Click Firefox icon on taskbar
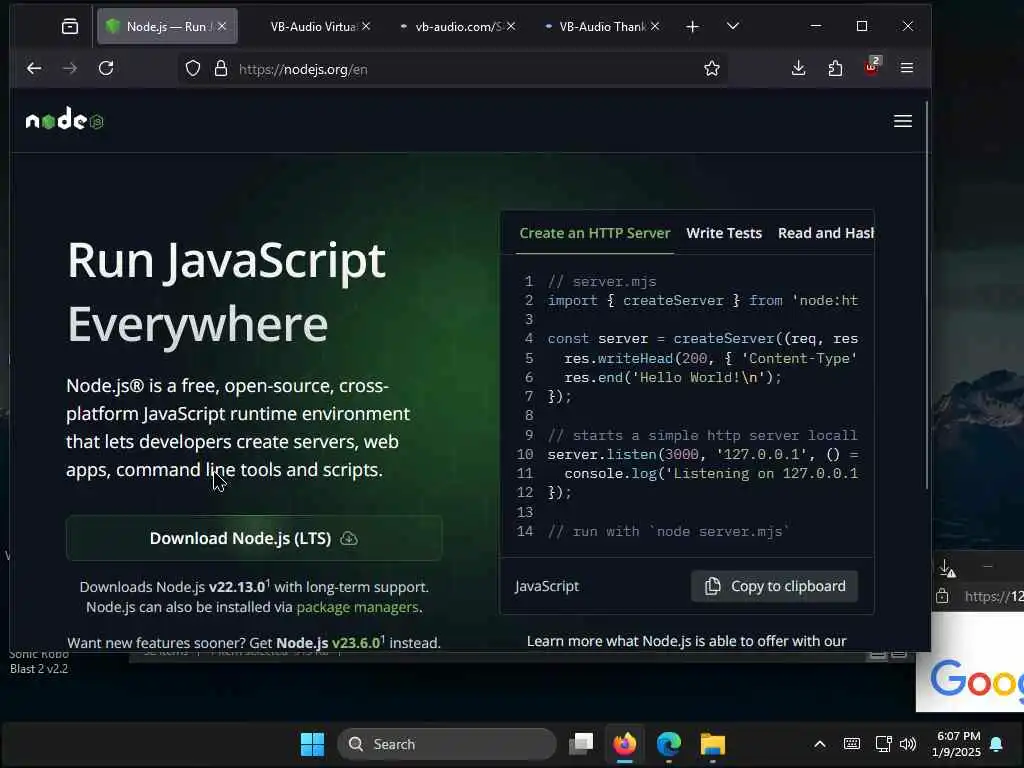Image resolution: width=1024 pixels, height=768 pixels. 624,744
